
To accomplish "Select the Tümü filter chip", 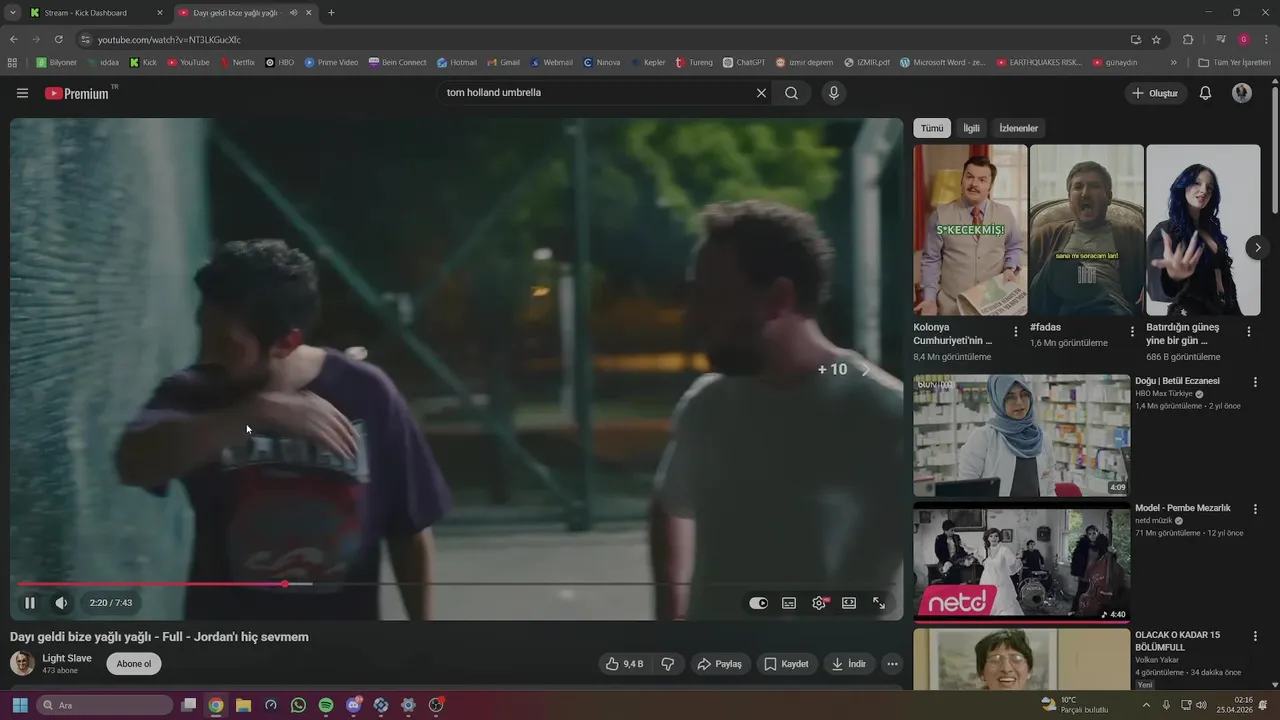I will [932, 128].
